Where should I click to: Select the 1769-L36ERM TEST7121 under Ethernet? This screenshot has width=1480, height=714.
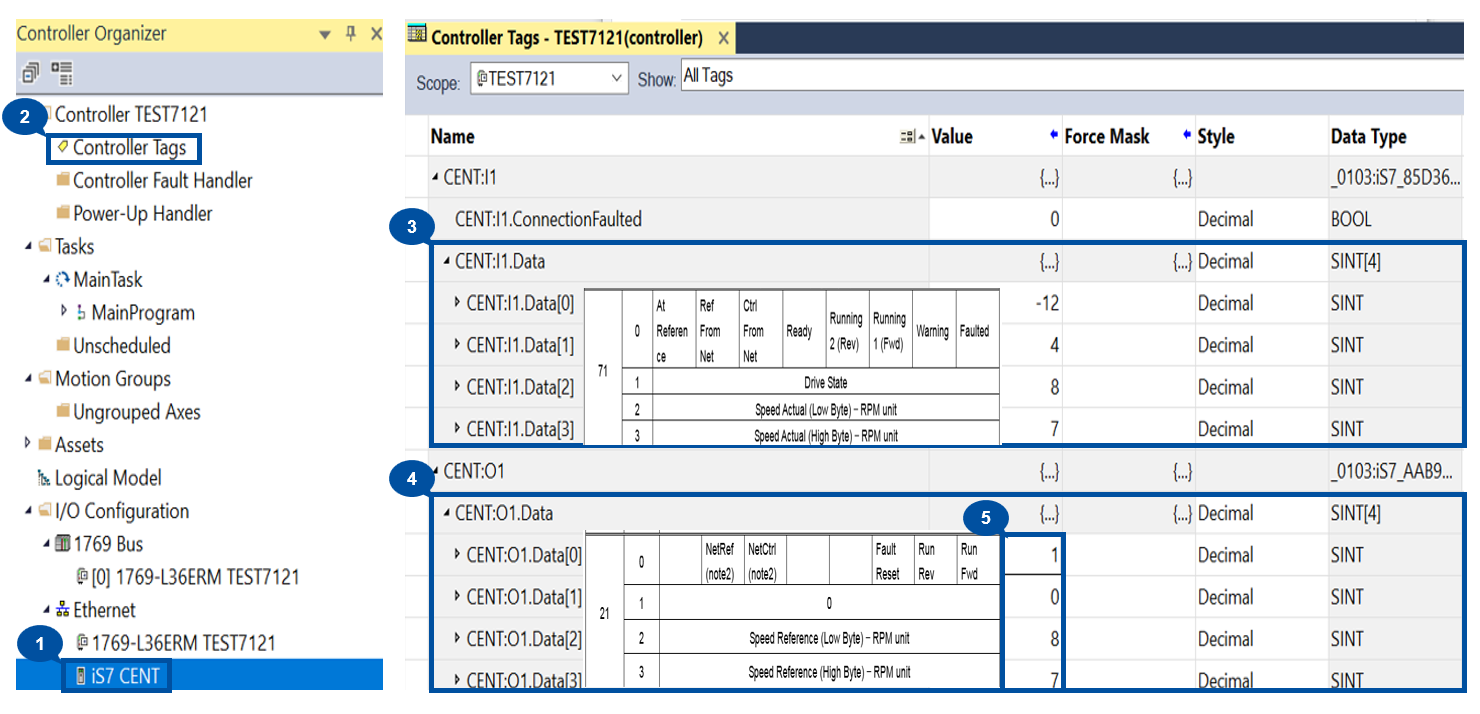pos(183,643)
